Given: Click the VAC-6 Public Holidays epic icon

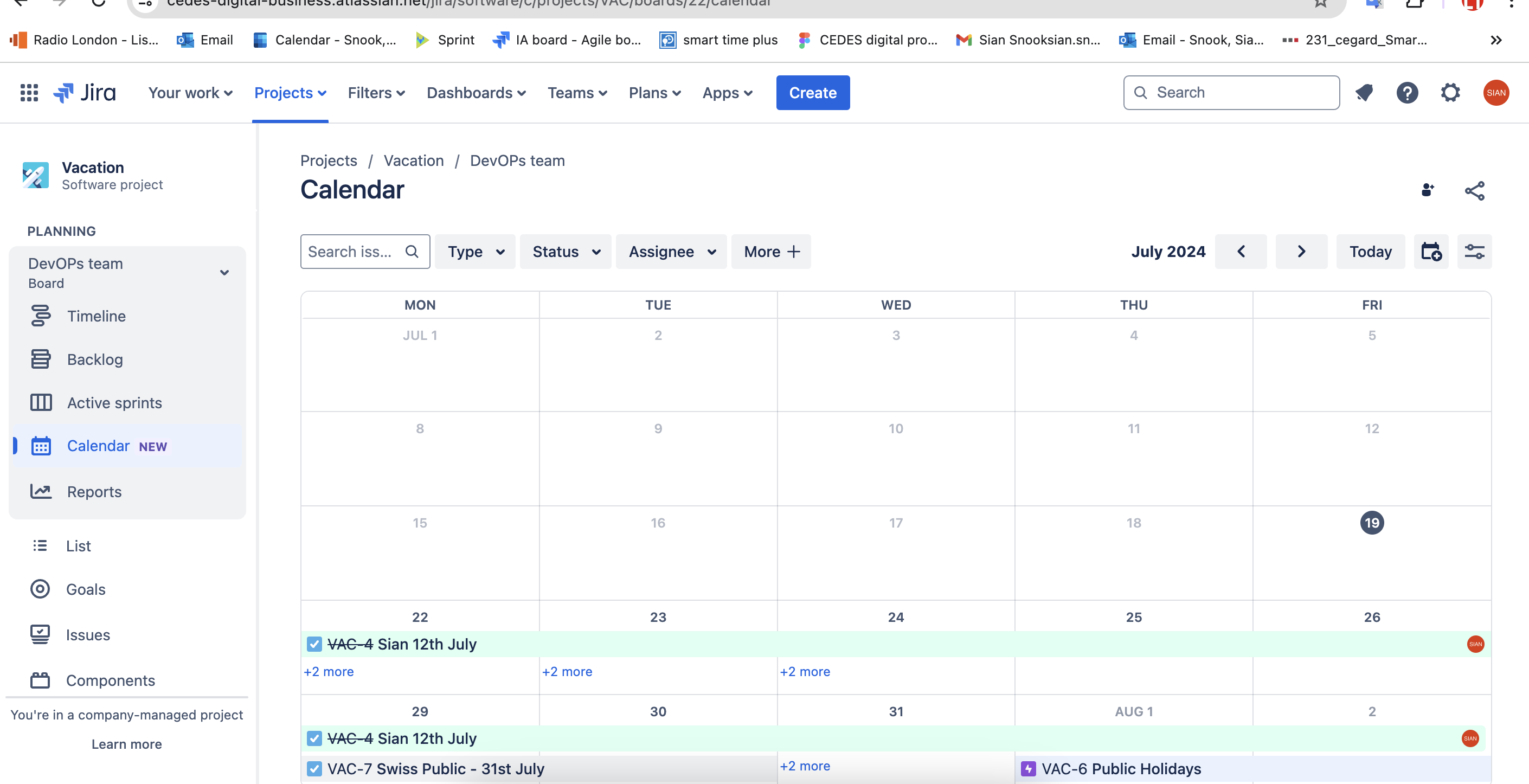Looking at the screenshot, I should [x=1028, y=769].
